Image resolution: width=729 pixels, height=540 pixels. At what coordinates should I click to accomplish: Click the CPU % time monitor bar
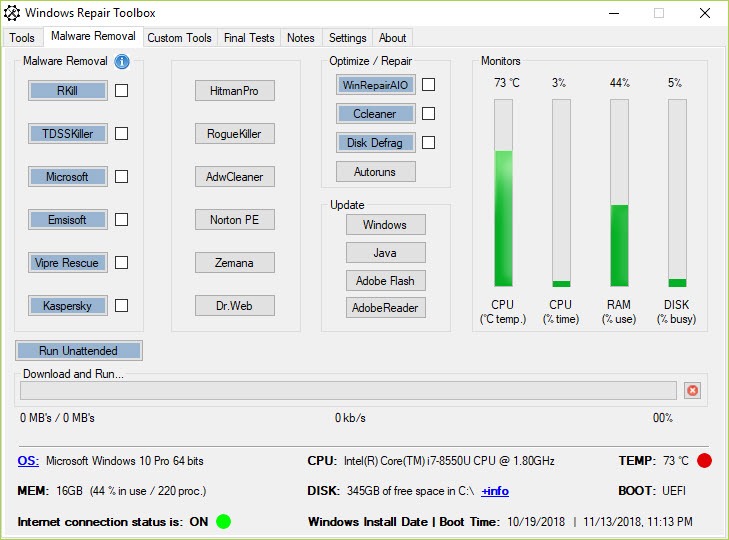coord(561,193)
